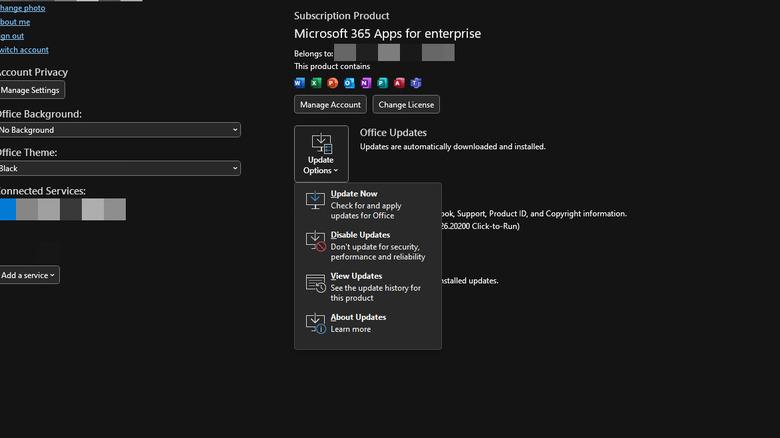Click the Update Now download icon
Screen dimensions: 780x438
pos(315,200)
